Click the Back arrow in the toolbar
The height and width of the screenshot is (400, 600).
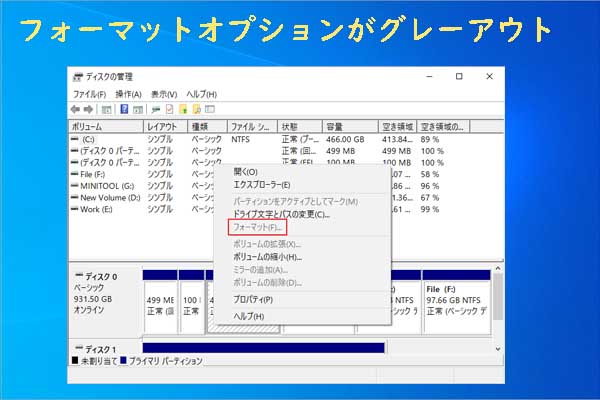75,109
